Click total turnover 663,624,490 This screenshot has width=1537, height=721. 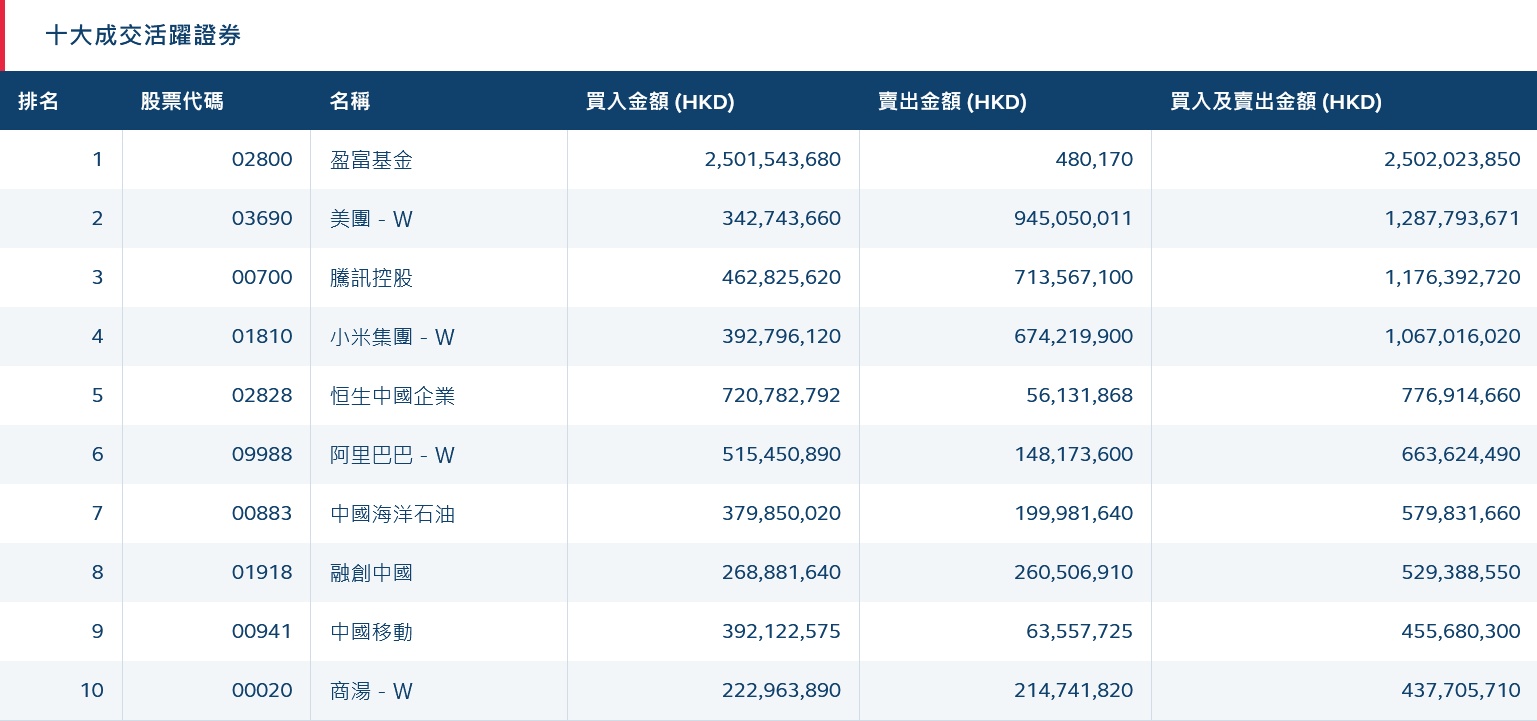tap(1462, 455)
